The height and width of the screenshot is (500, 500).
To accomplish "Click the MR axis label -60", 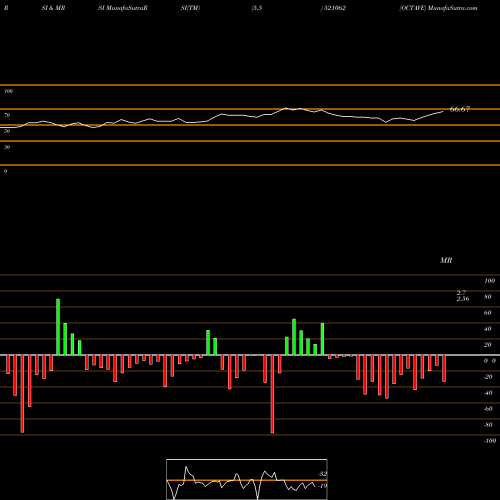I will [x=488, y=409].
